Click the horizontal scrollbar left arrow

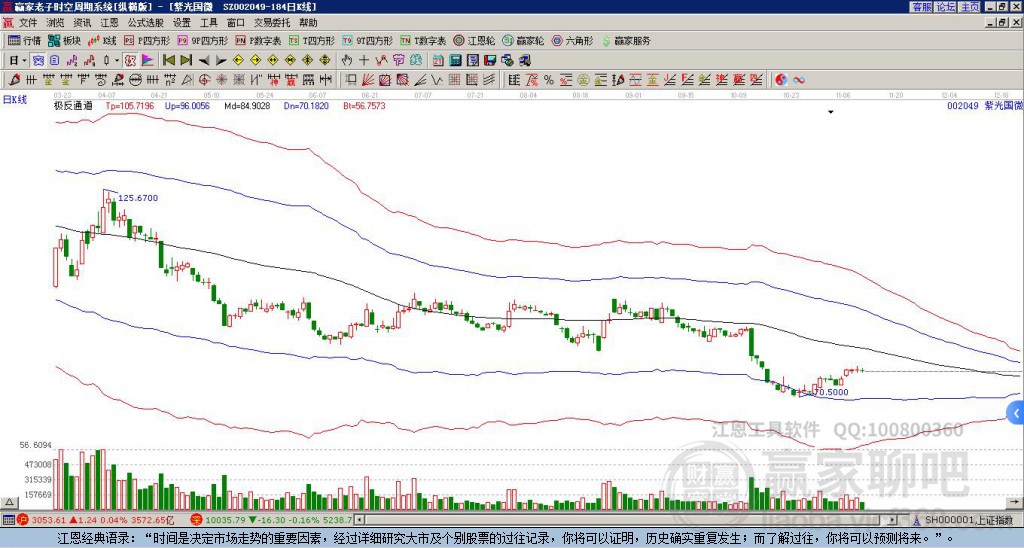[360, 520]
